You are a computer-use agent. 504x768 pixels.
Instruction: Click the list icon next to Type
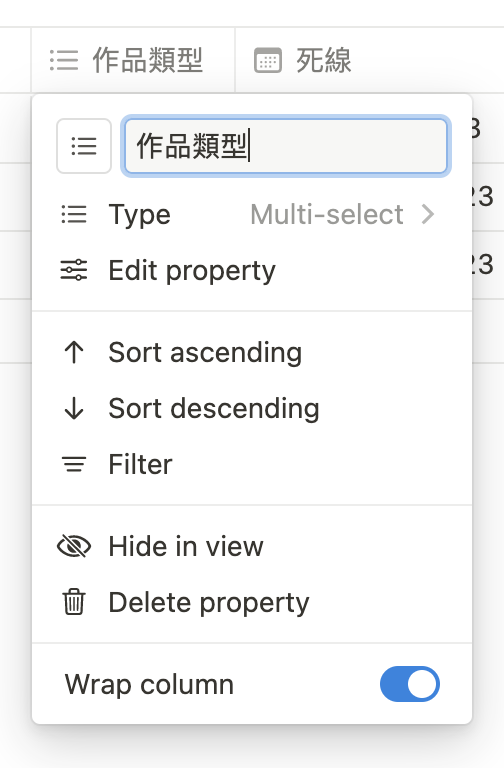click(74, 215)
